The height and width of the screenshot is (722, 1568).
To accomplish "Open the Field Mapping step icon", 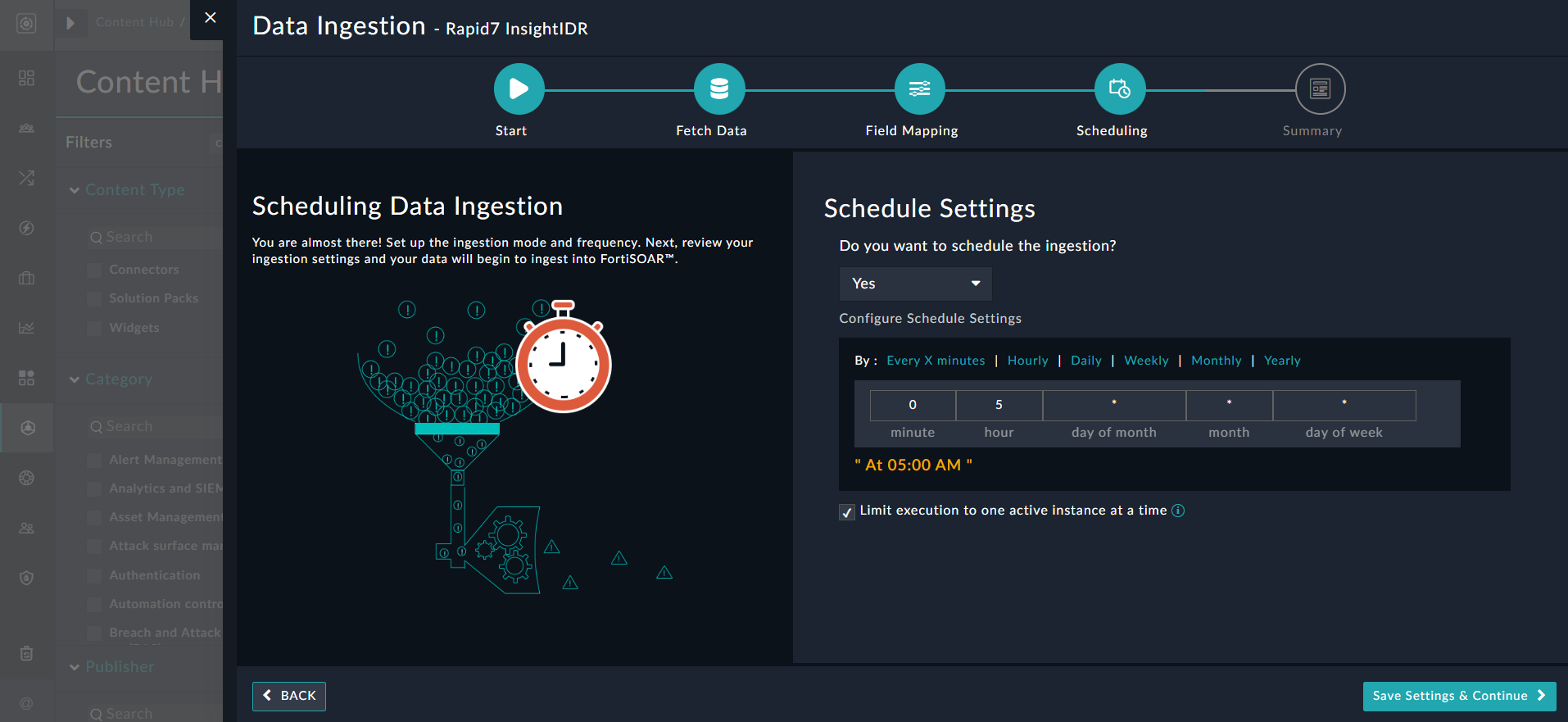I will (919, 89).
